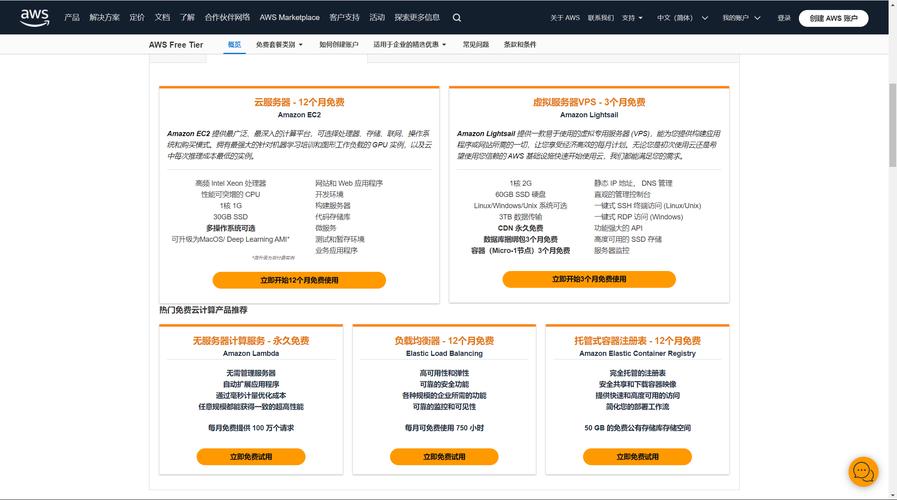This screenshot has width=897, height=500.
Task: Click 立即免费试用 under Amazon Lambda
Action: pos(251,457)
